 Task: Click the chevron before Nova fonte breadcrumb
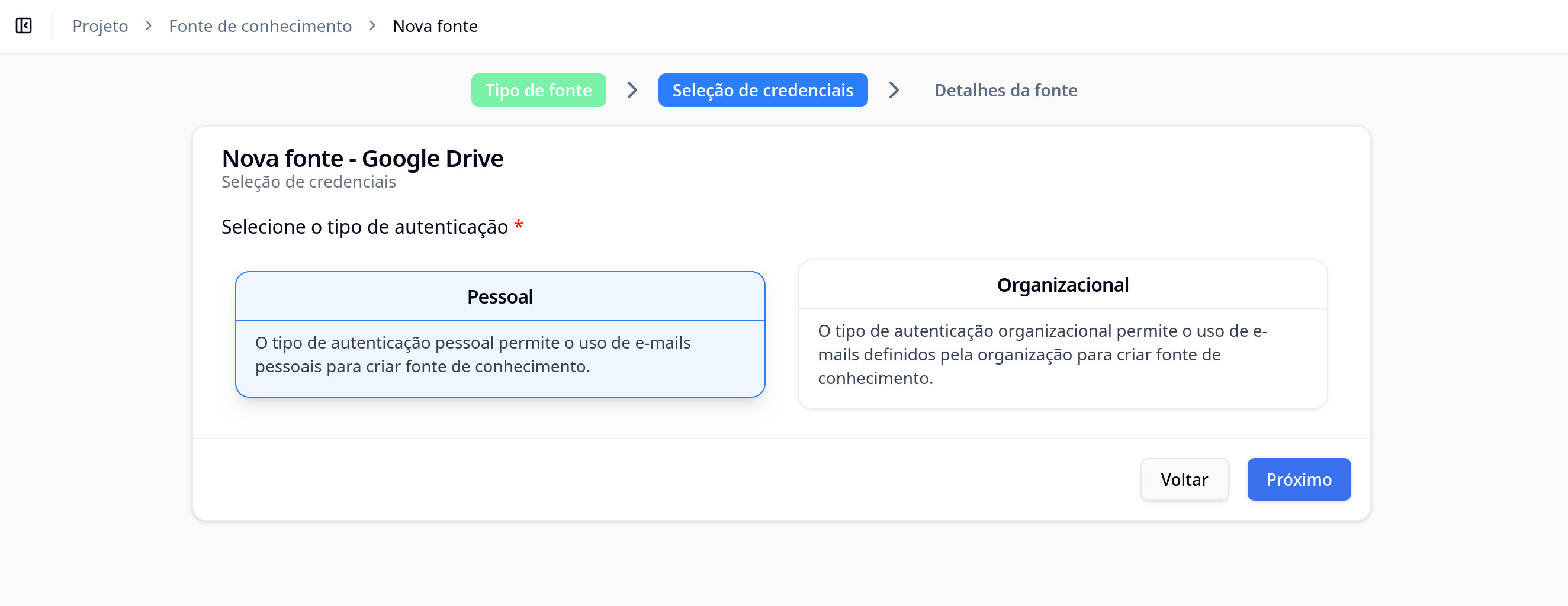[x=372, y=25]
